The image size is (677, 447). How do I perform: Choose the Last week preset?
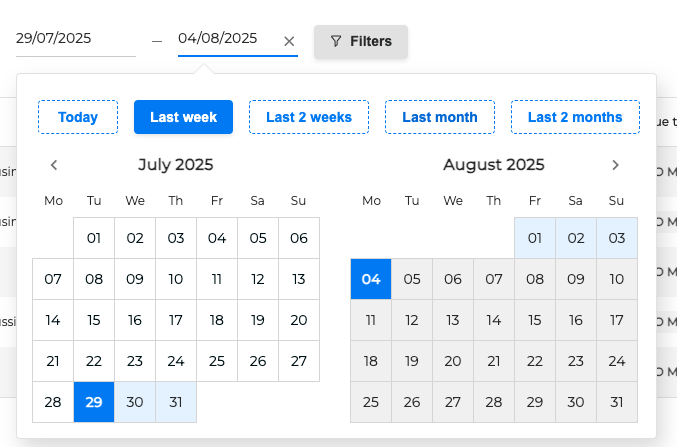point(183,117)
